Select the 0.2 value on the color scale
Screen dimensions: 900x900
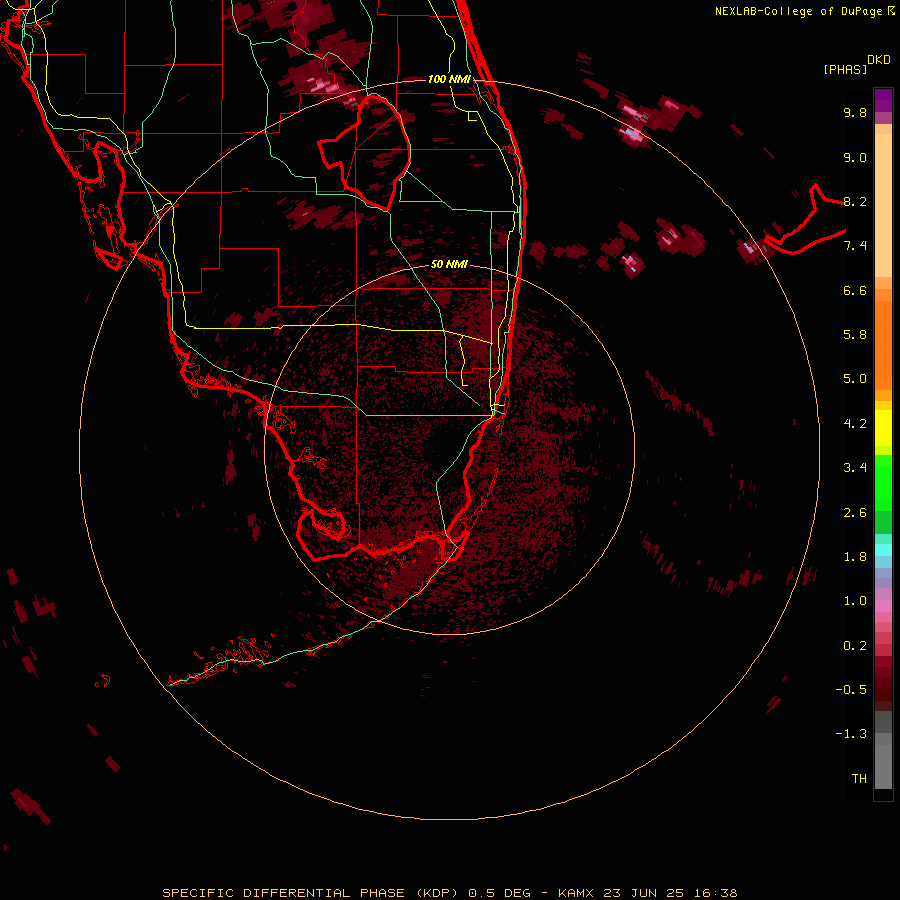[x=855, y=646]
